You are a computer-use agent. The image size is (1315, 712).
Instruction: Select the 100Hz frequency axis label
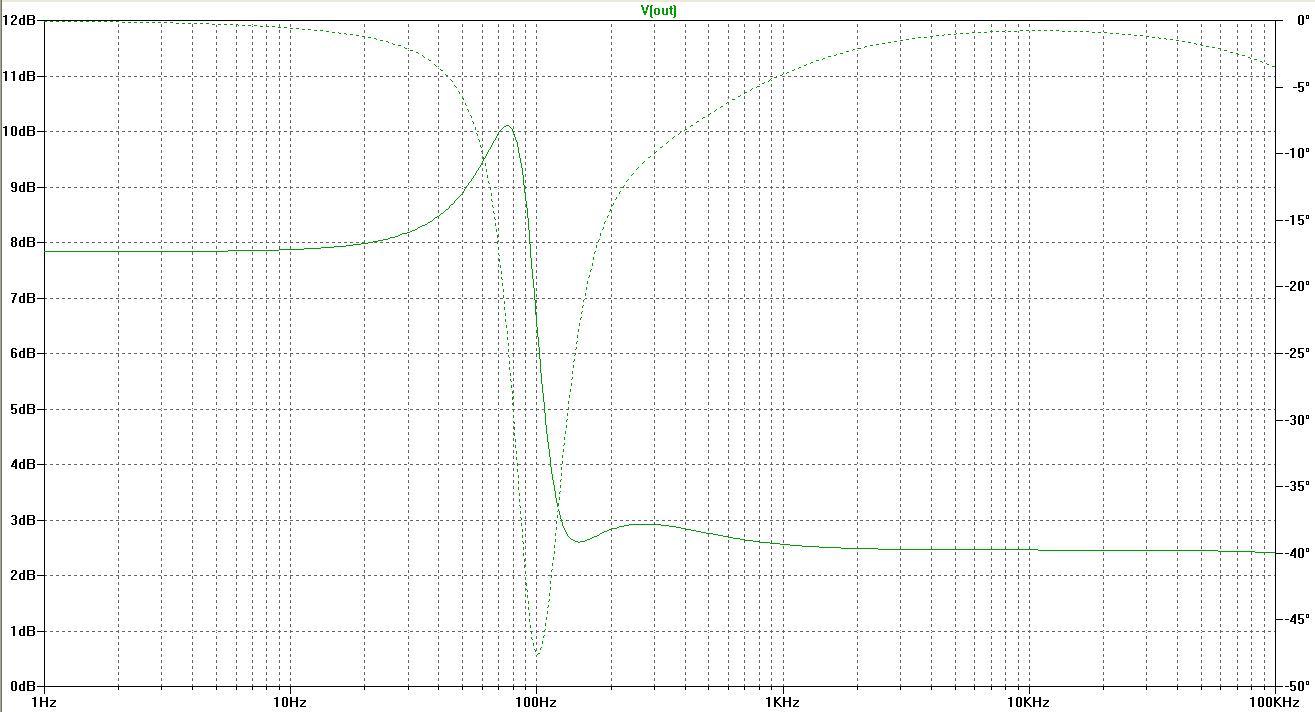536,702
